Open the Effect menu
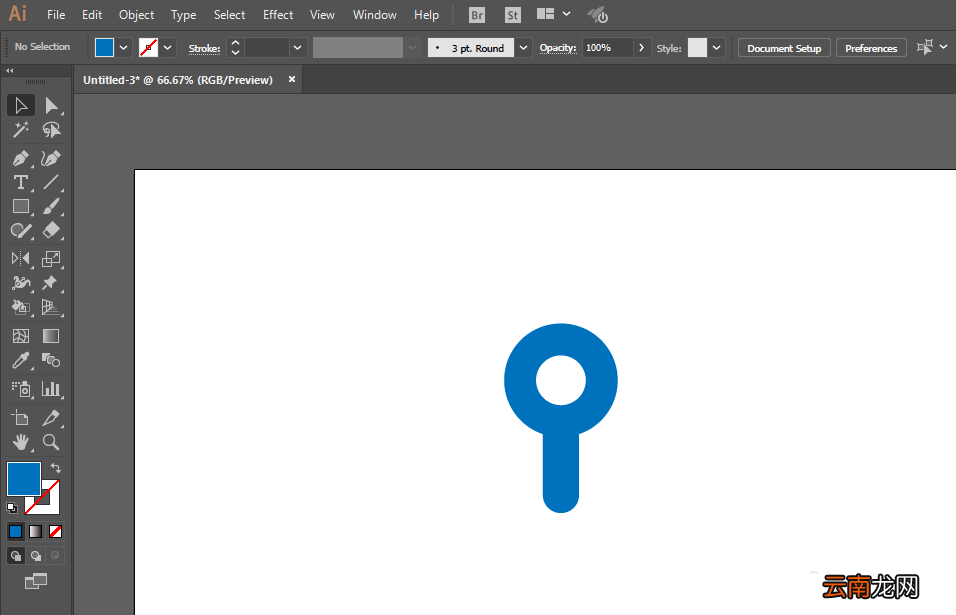 click(x=278, y=15)
